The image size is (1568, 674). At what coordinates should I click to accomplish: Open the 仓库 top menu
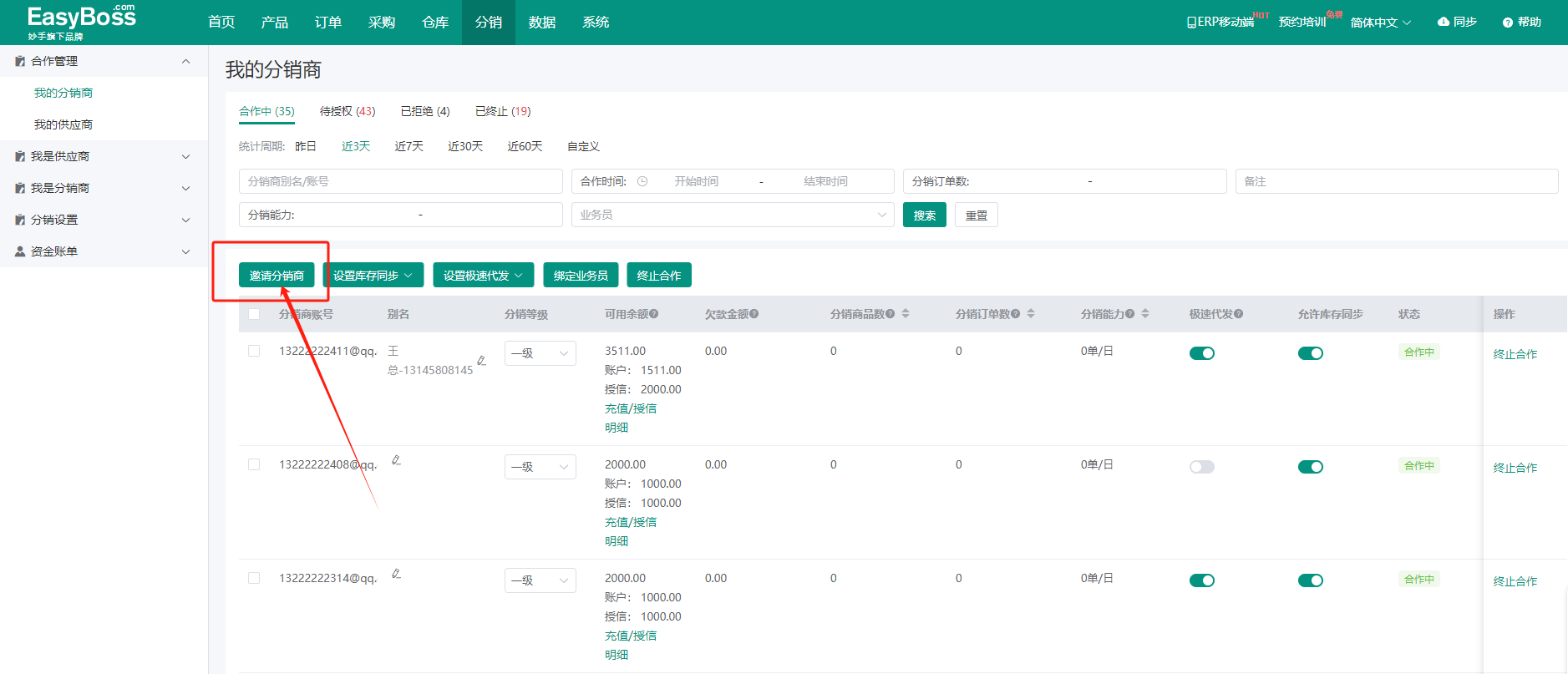tap(435, 23)
